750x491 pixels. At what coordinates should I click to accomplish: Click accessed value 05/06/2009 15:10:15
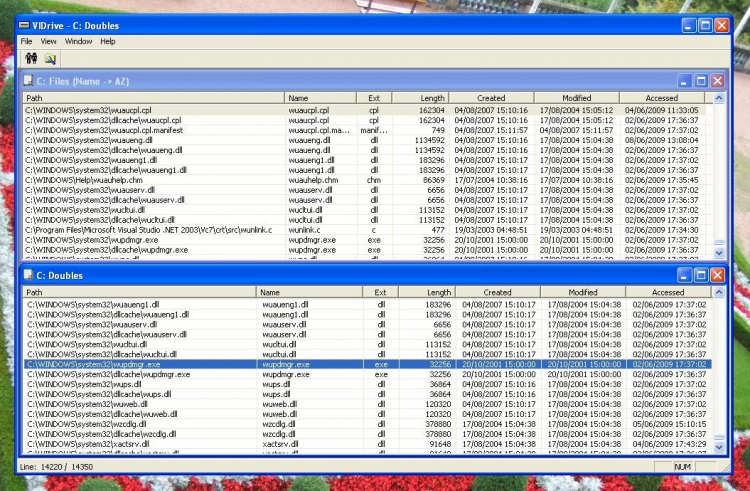click(x=669, y=424)
